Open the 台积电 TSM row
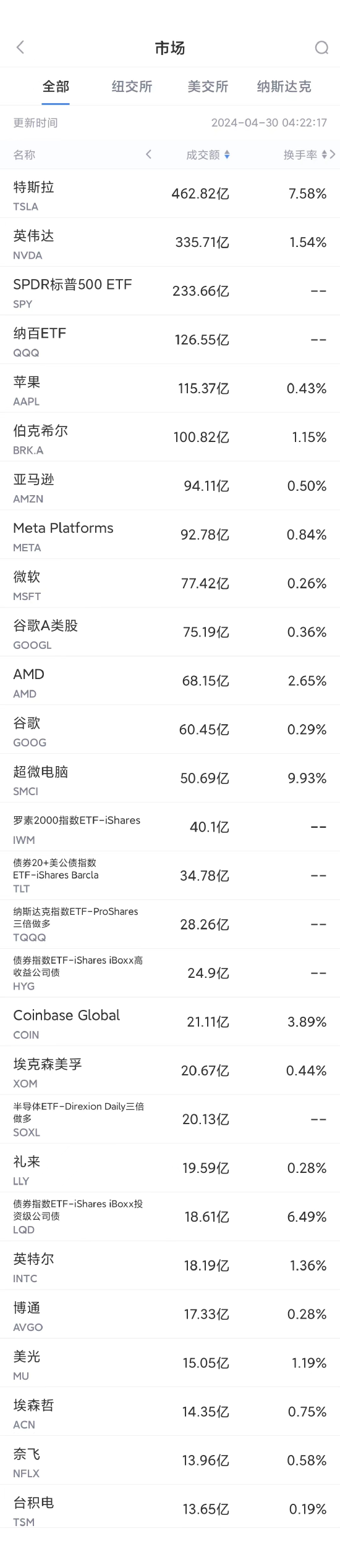340x1568 pixels. [x=170, y=1509]
